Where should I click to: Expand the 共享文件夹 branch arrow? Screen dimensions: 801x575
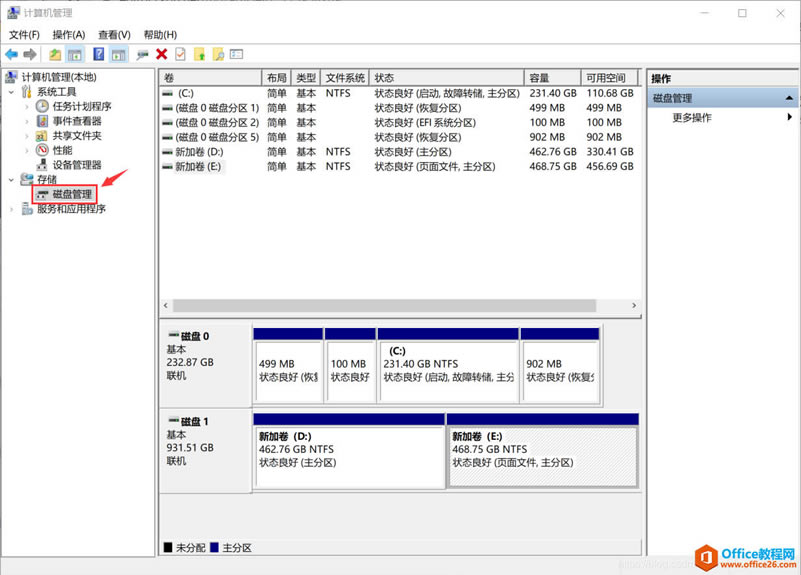click(27, 136)
